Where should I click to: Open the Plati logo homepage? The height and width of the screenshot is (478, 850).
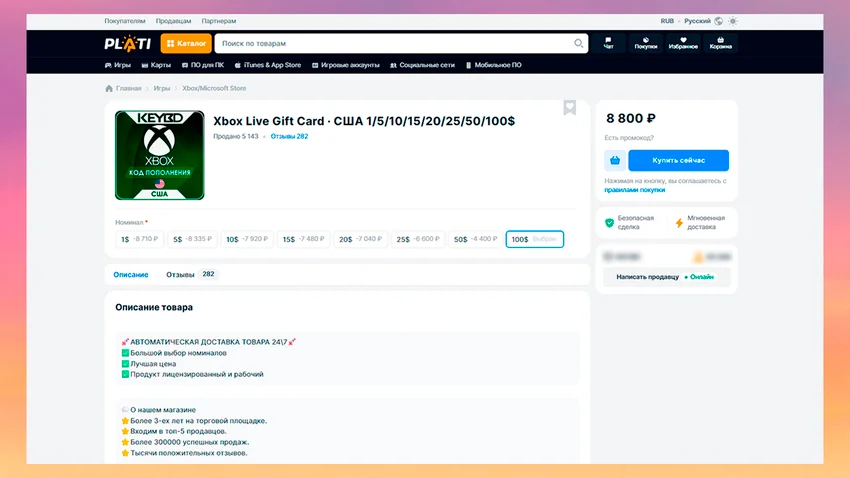pyautogui.click(x=127, y=43)
